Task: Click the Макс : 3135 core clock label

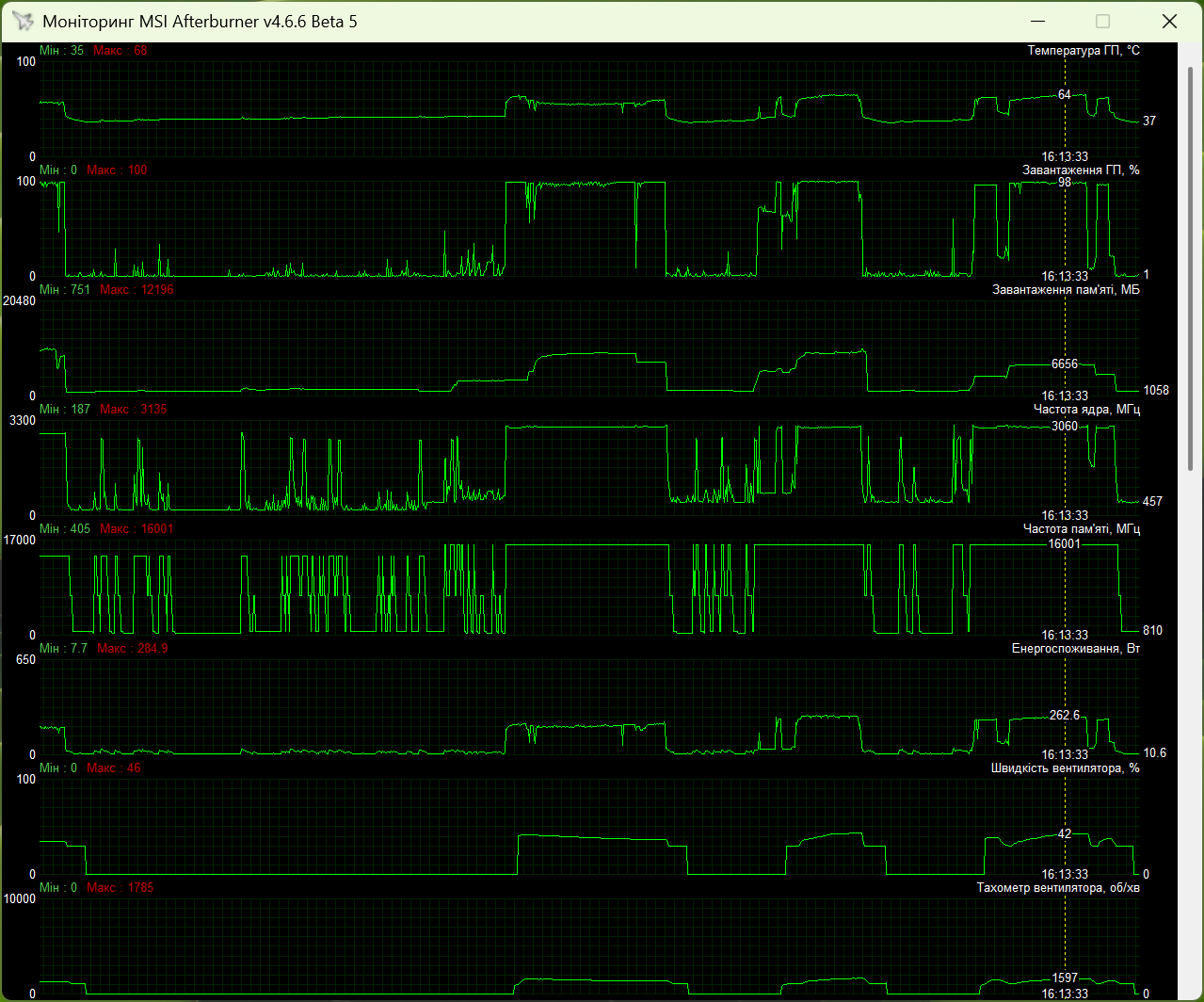Action: tap(133, 409)
